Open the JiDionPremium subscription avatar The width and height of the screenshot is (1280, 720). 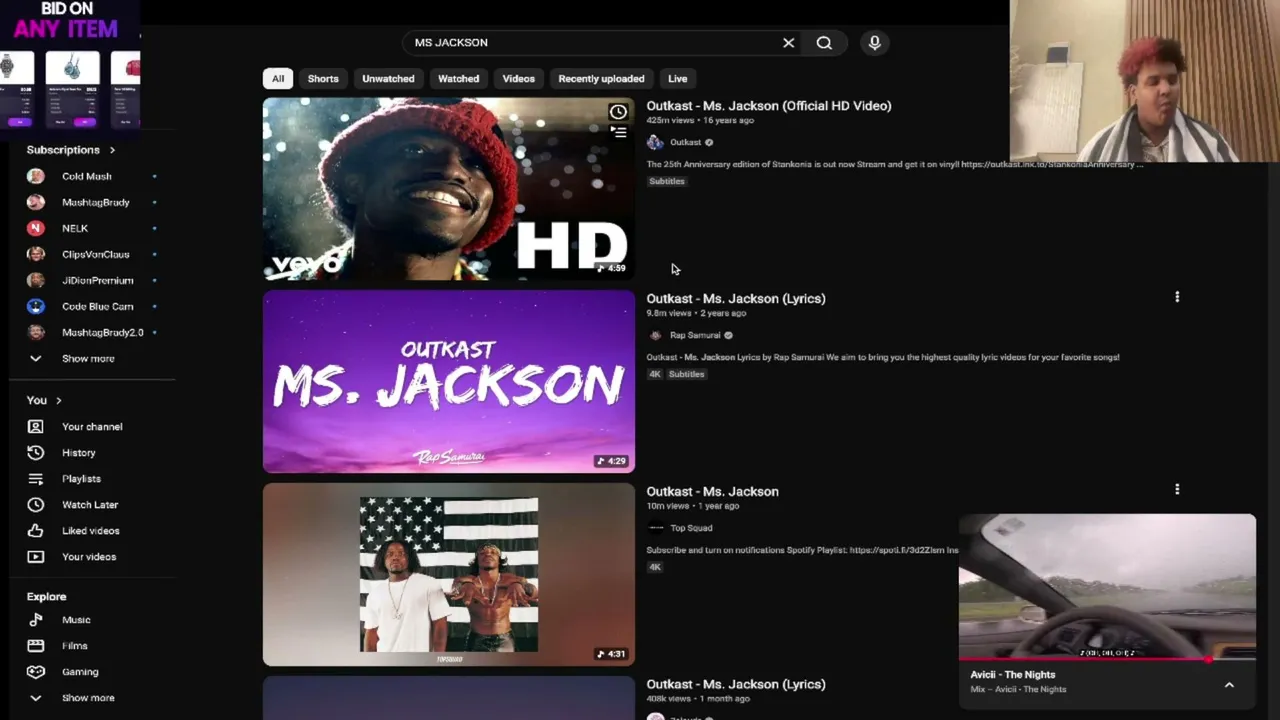[x=36, y=280]
